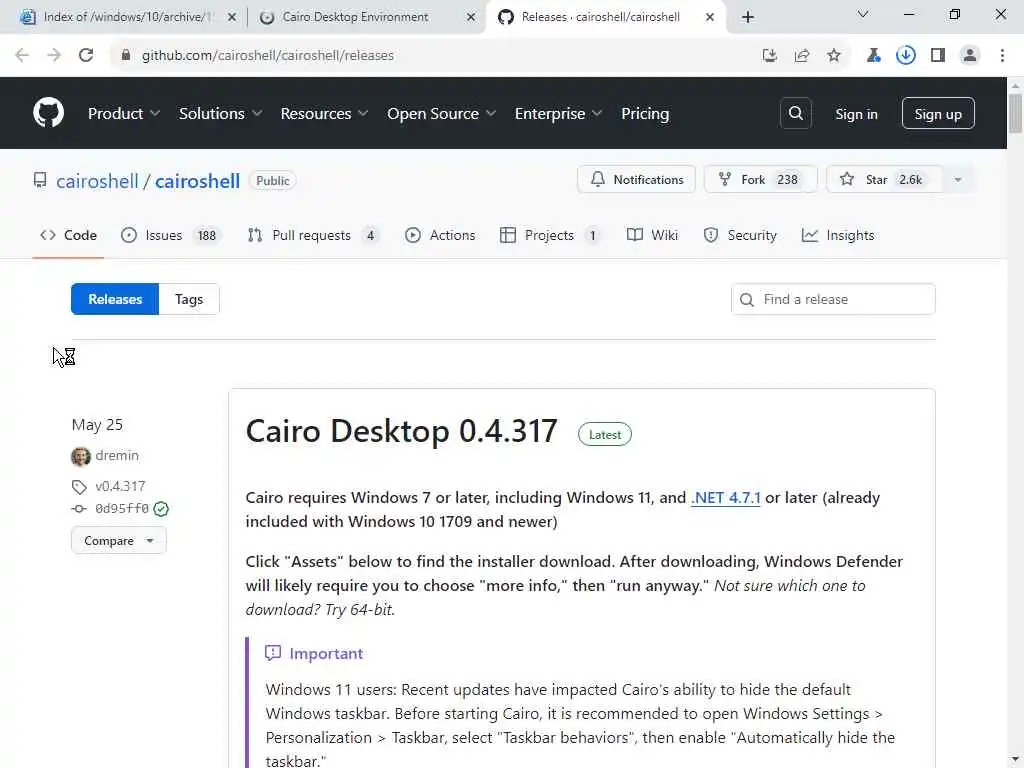Click the search magnifier button
The height and width of the screenshot is (768, 1024).
pyautogui.click(x=795, y=114)
